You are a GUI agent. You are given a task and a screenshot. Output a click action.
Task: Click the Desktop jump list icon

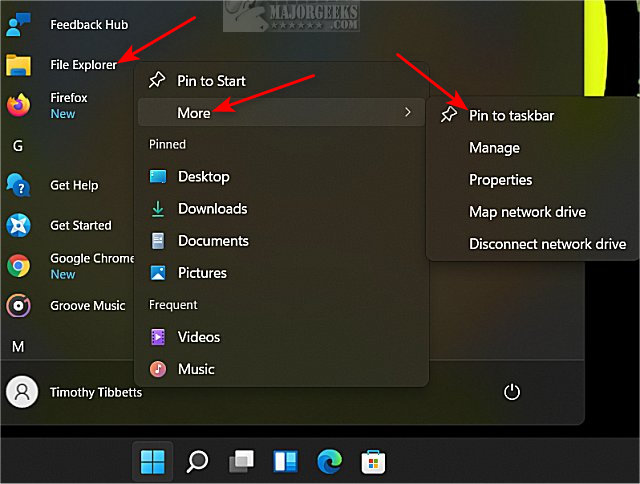tap(158, 177)
